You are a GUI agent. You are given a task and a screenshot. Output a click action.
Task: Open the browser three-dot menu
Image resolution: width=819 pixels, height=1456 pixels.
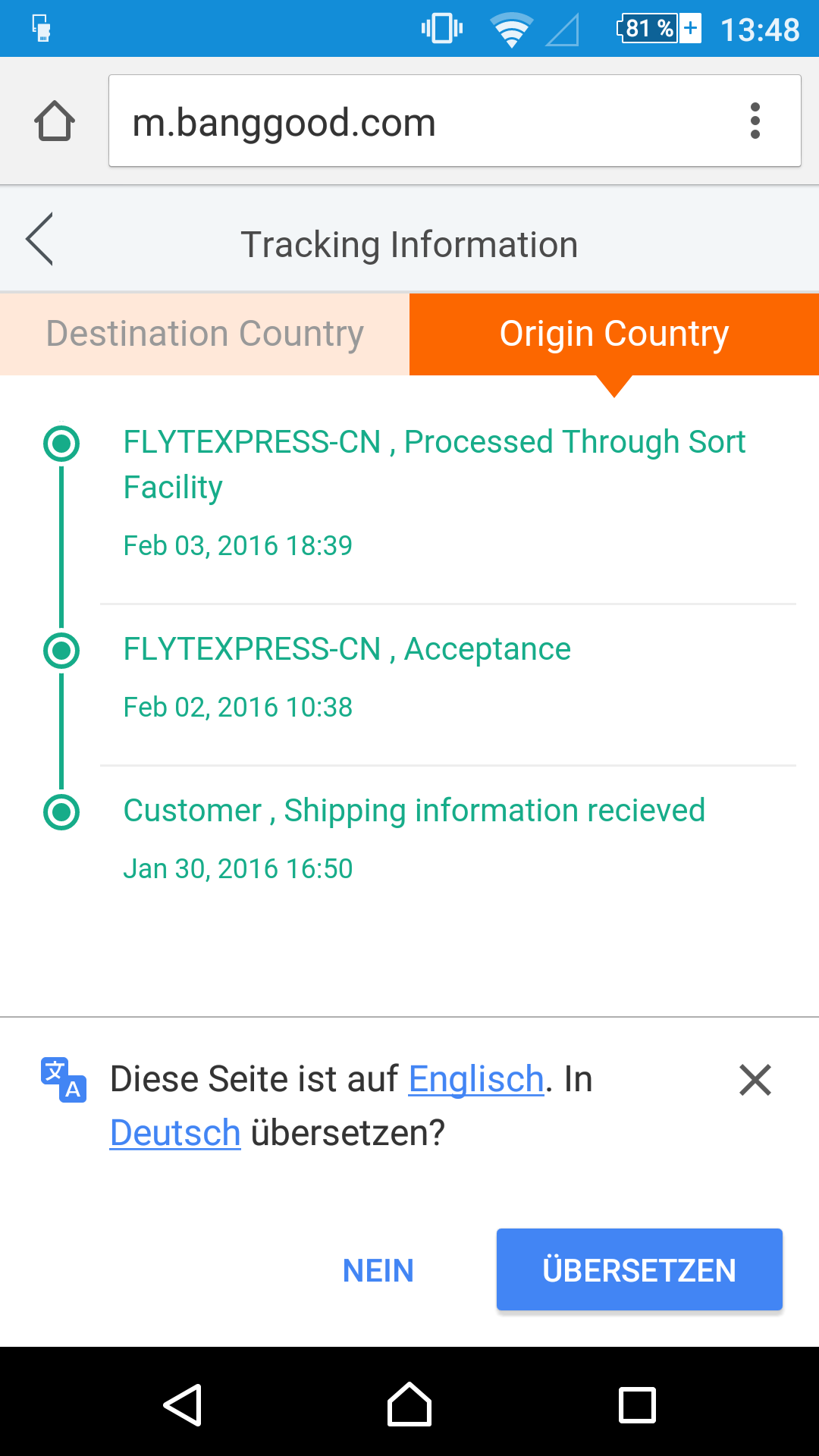755,121
